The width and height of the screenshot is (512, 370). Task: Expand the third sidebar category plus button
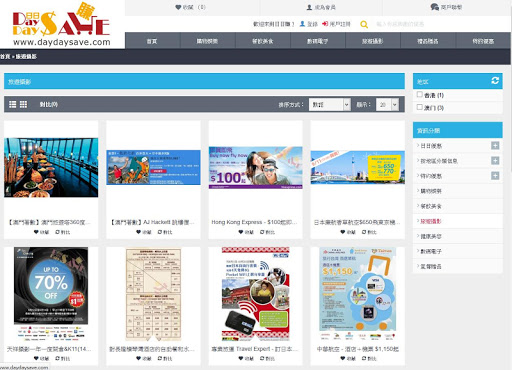click(495, 175)
